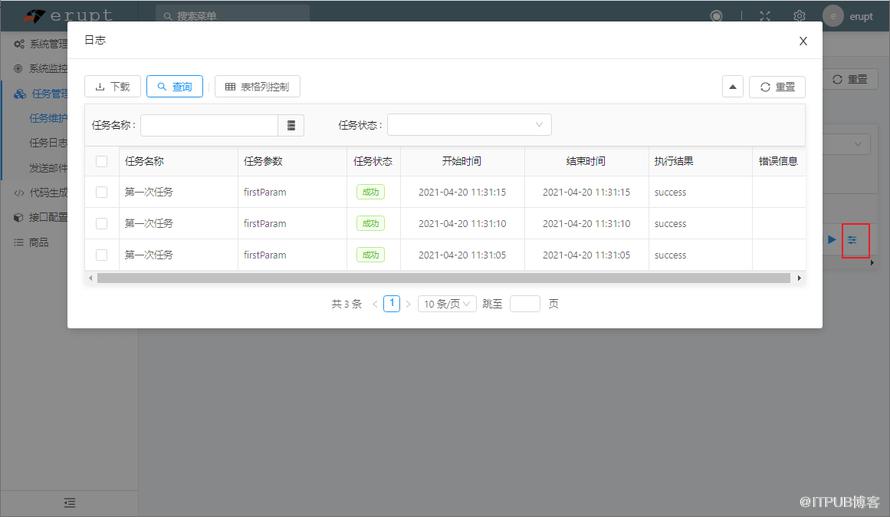Click the 开始时间 column header
Image resolution: width=890 pixels, height=517 pixels.
461,161
